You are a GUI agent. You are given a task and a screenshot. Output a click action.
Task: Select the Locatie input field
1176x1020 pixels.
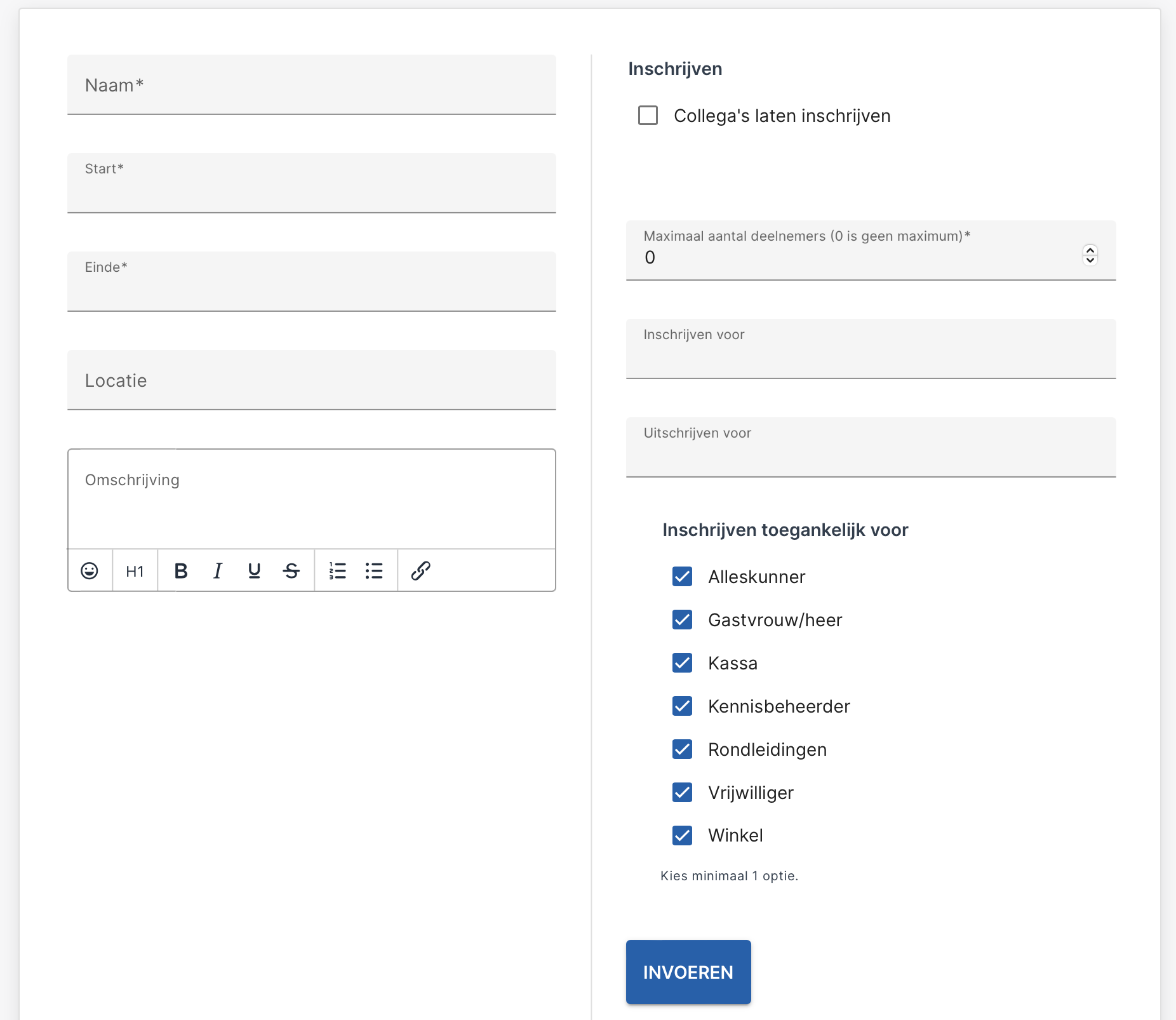coord(312,380)
